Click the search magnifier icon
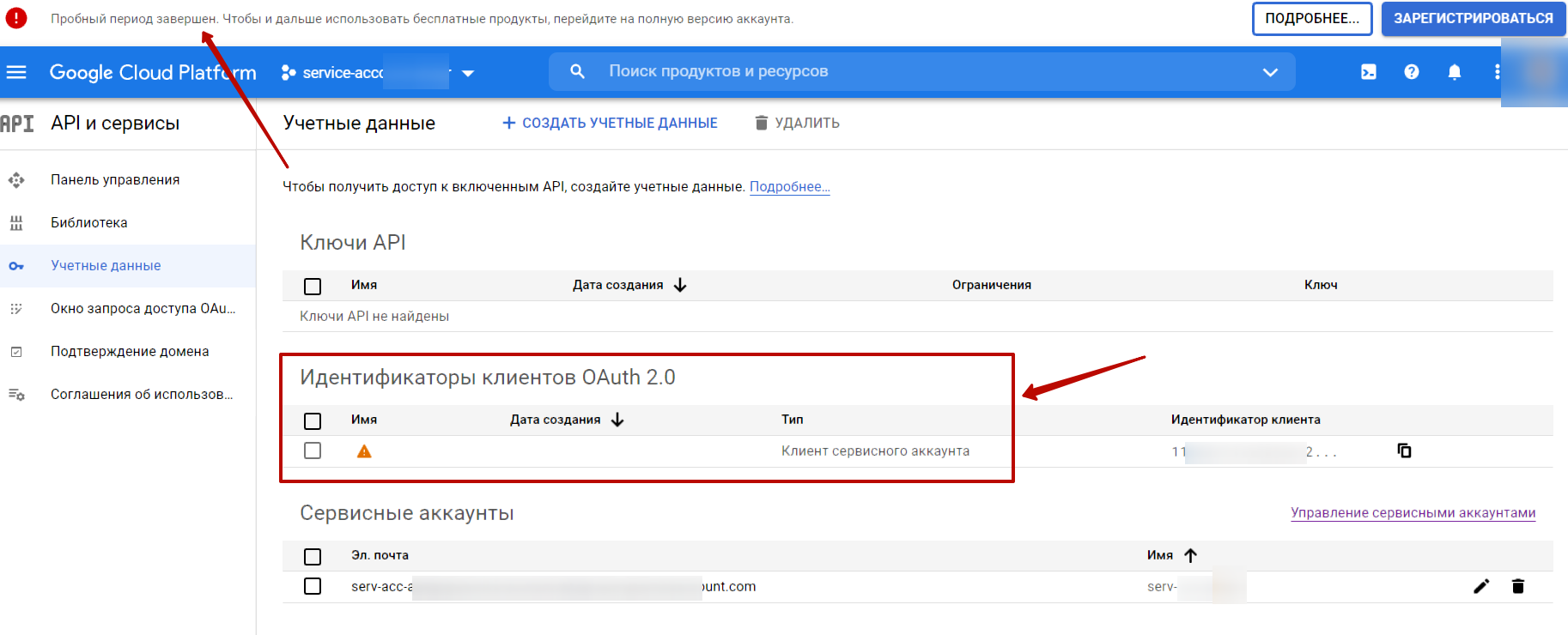This screenshot has width=1568, height=635. coord(578,71)
